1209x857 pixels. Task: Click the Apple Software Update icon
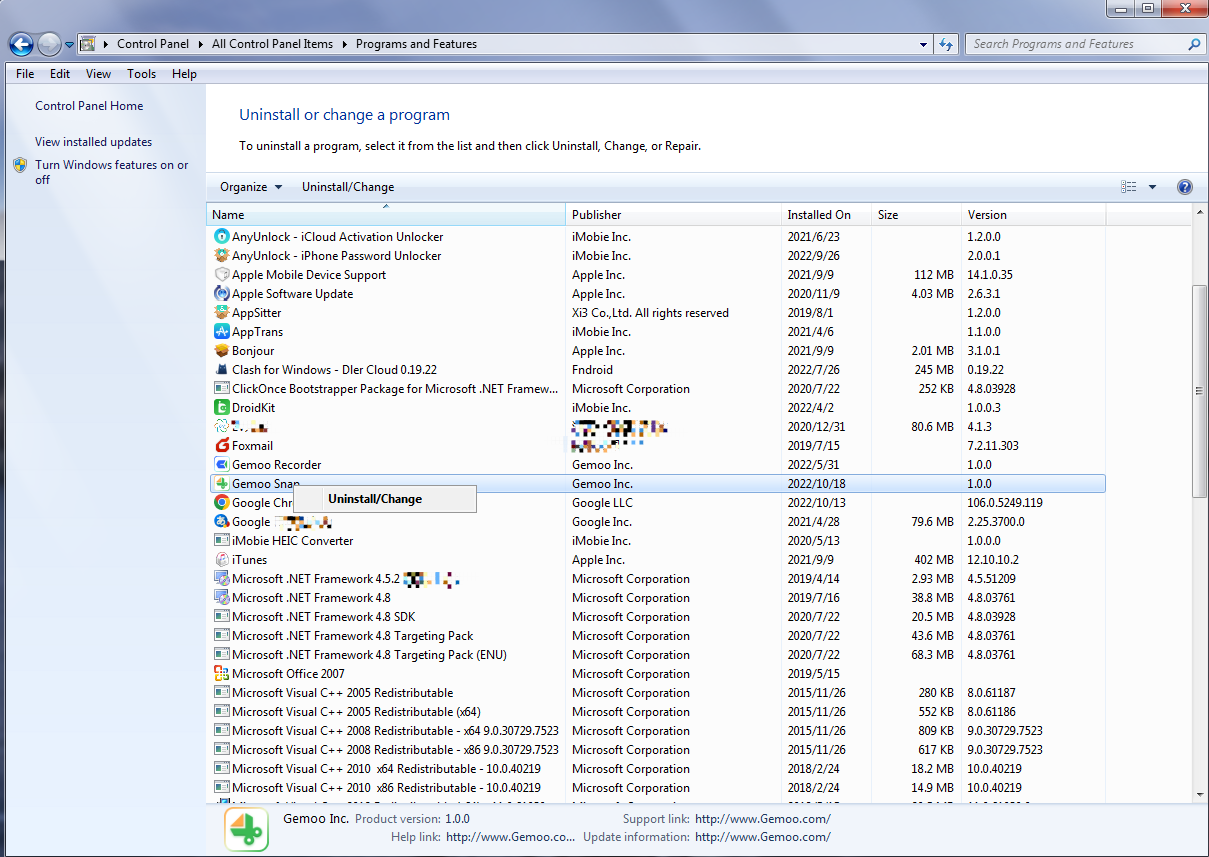click(x=222, y=294)
